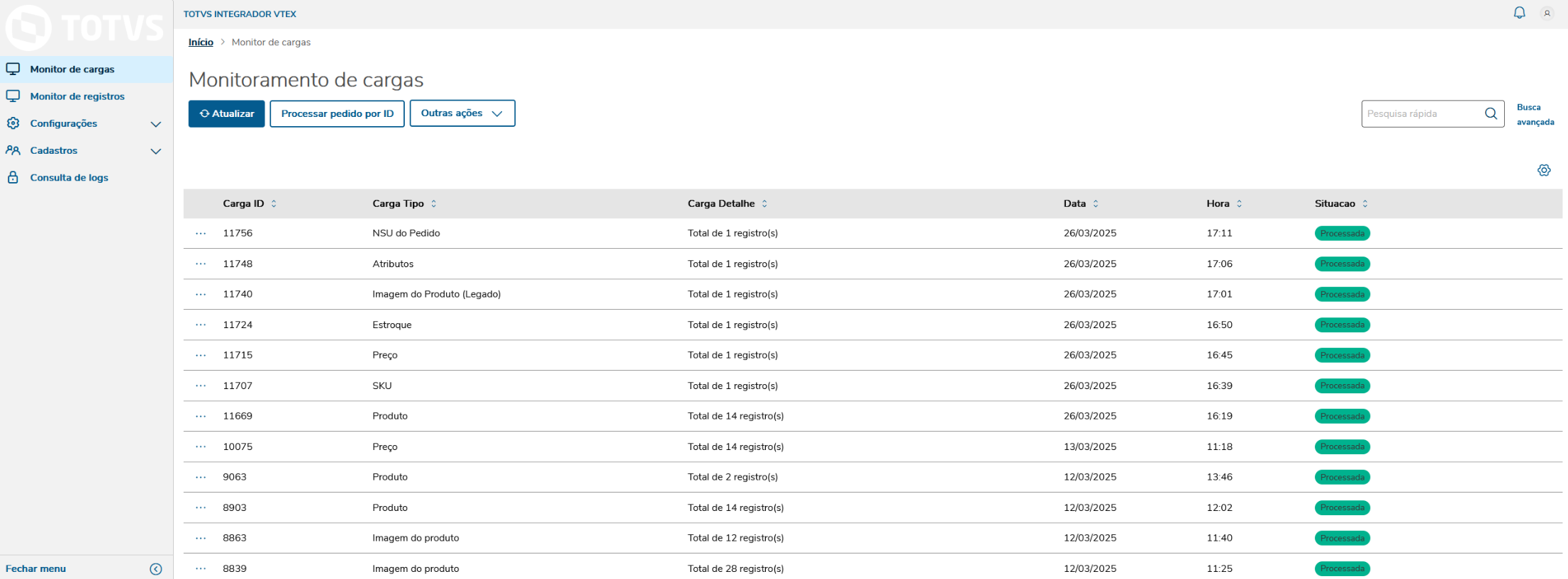The height and width of the screenshot is (579, 1568).
Task: Click the quick search magnifier icon
Action: click(x=1491, y=113)
